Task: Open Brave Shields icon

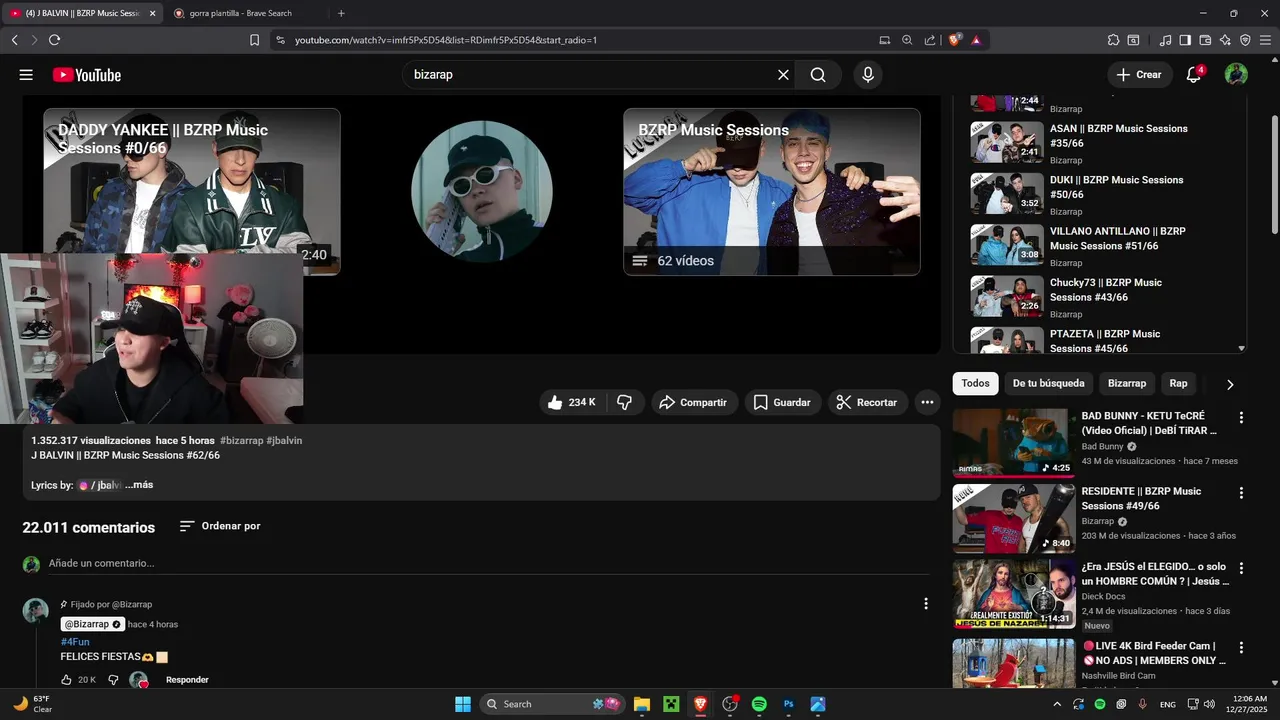Action: point(955,40)
